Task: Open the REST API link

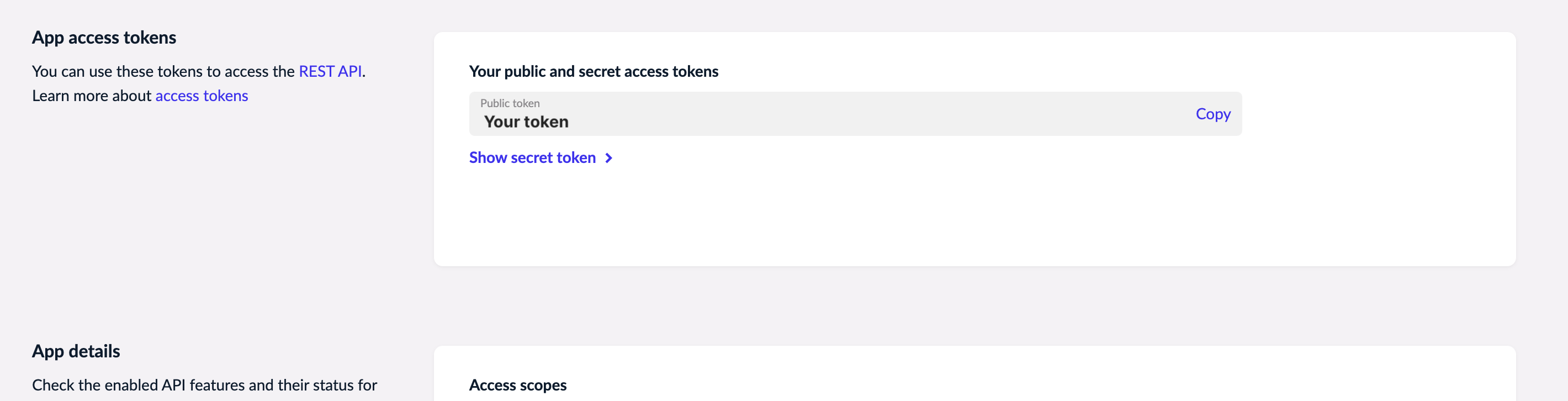Action: (x=330, y=71)
